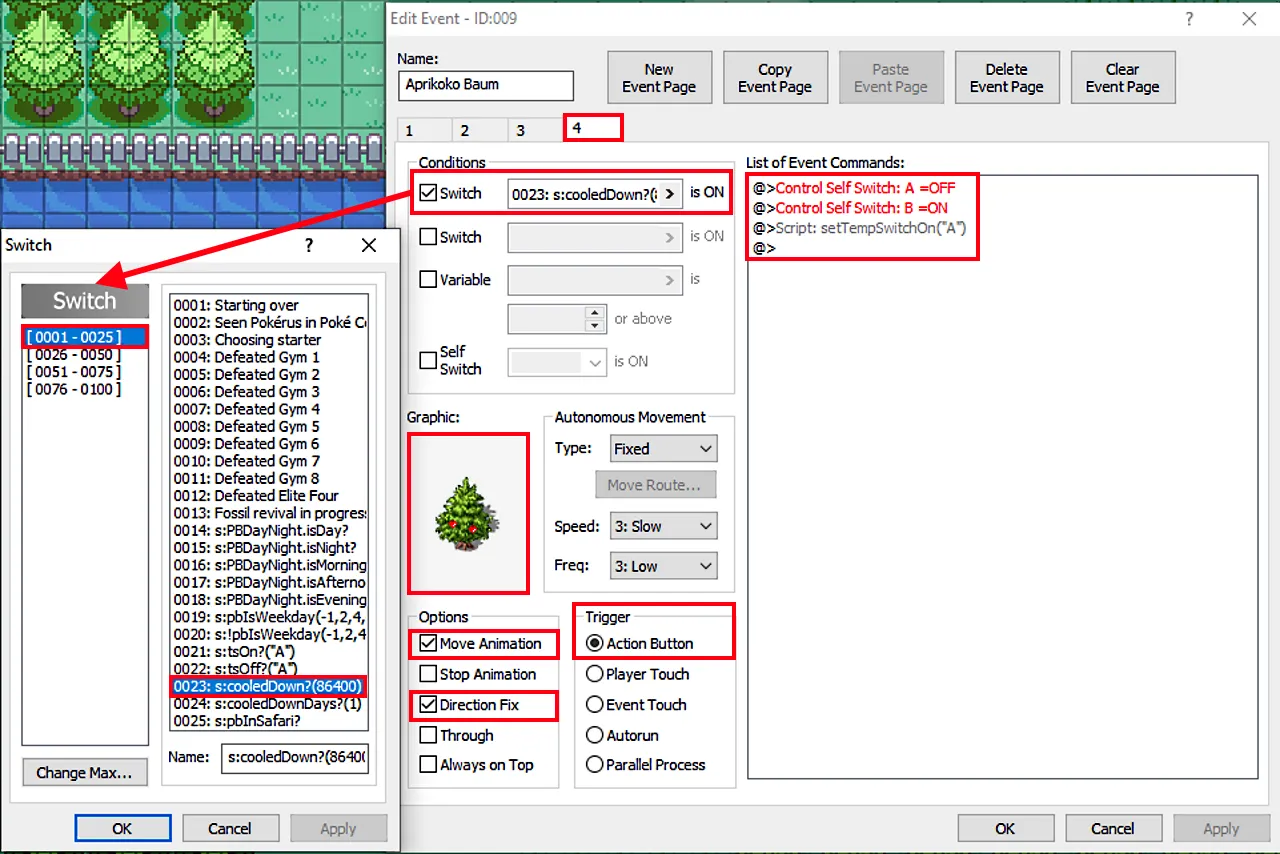The height and width of the screenshot is (854, 1280).
Task: Select switch 0024: s:cooledDownDays?(1)
Action: 269,704
